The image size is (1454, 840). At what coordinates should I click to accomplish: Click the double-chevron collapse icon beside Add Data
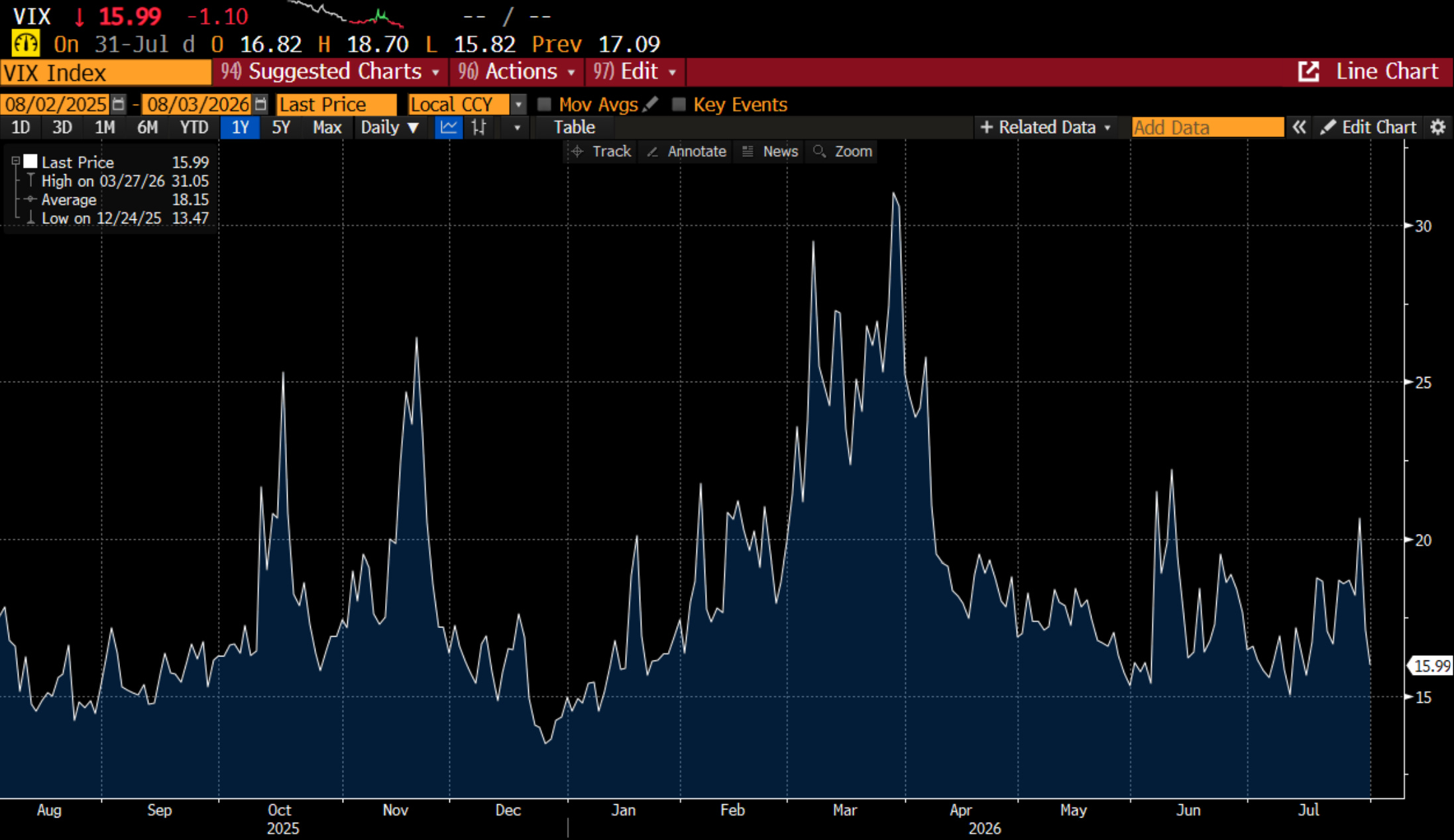1299,127
